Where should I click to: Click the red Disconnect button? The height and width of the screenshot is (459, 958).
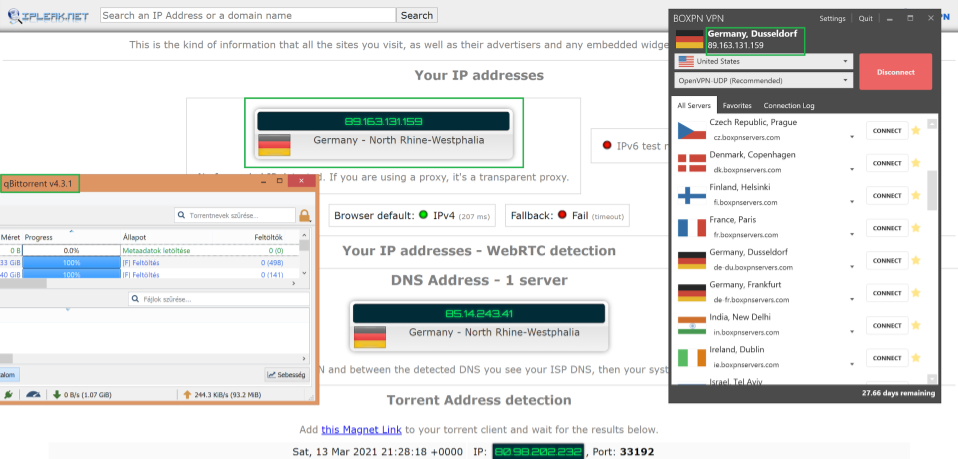tap(896, 72)
